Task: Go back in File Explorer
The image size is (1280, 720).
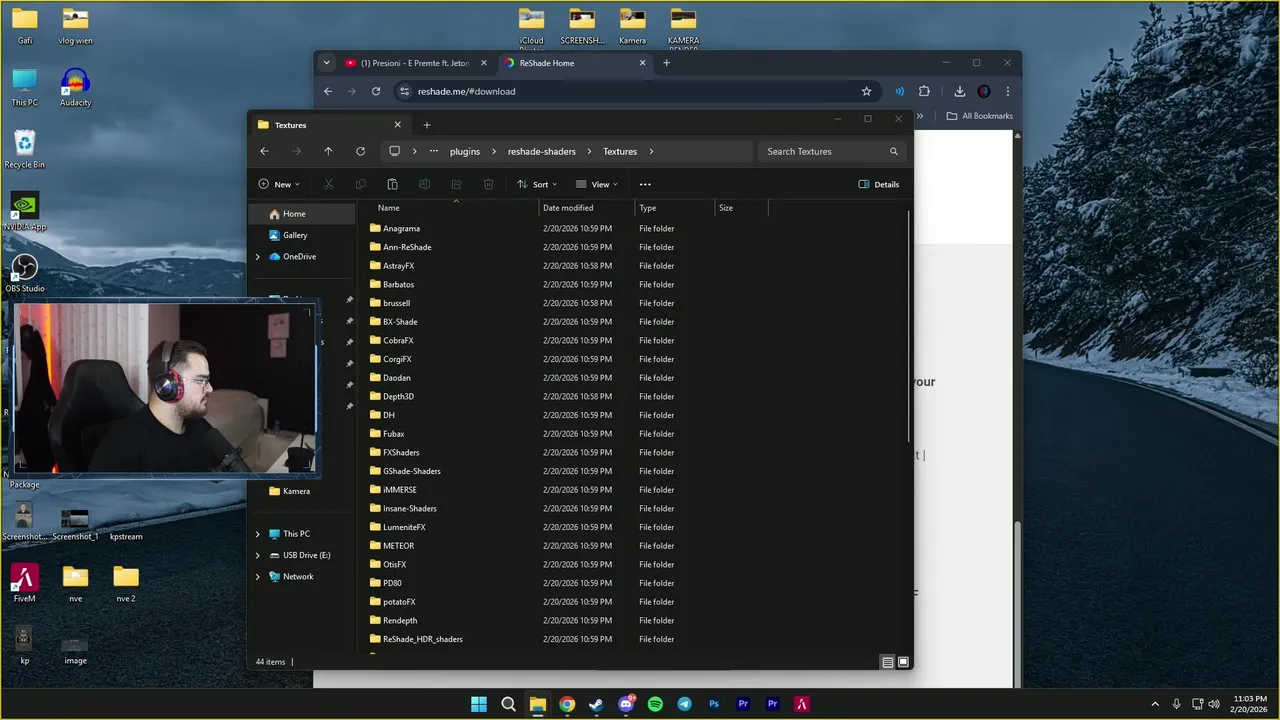Action: pos(264,151)
